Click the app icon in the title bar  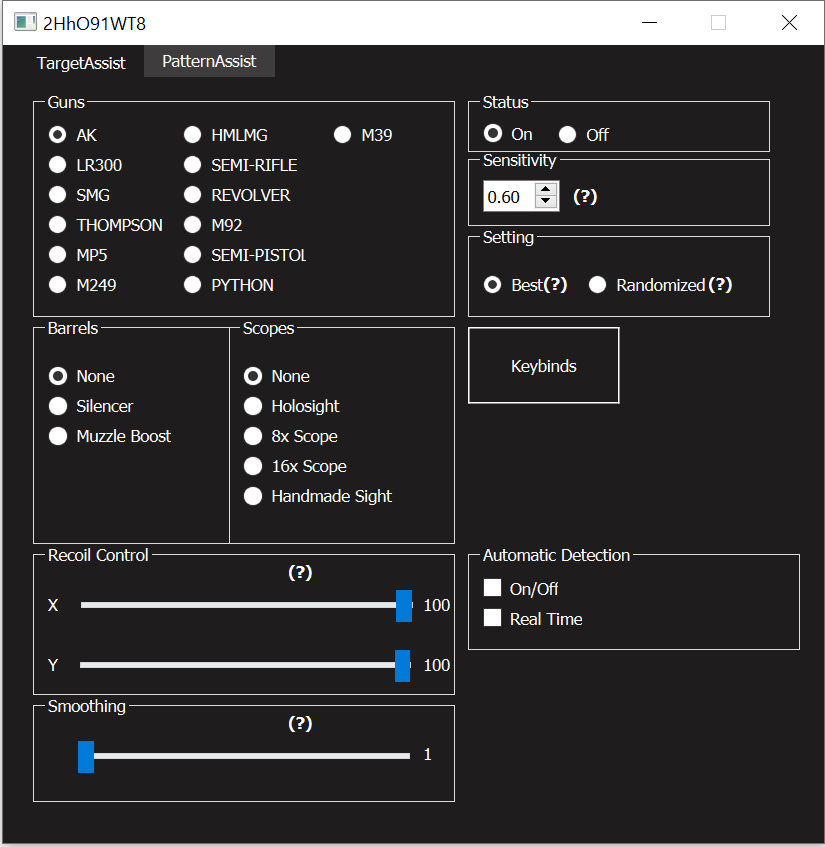25,23
